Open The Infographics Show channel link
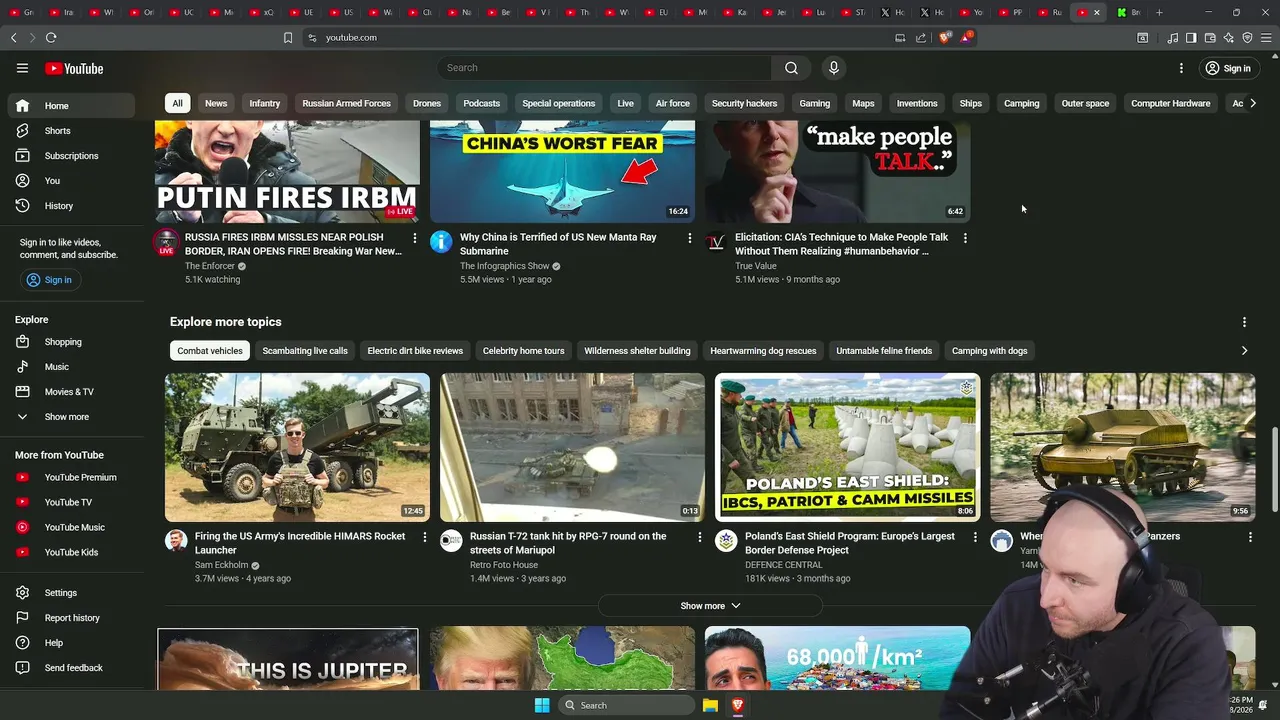Screen dimensions: 1280x720 [x=505, y=266]
